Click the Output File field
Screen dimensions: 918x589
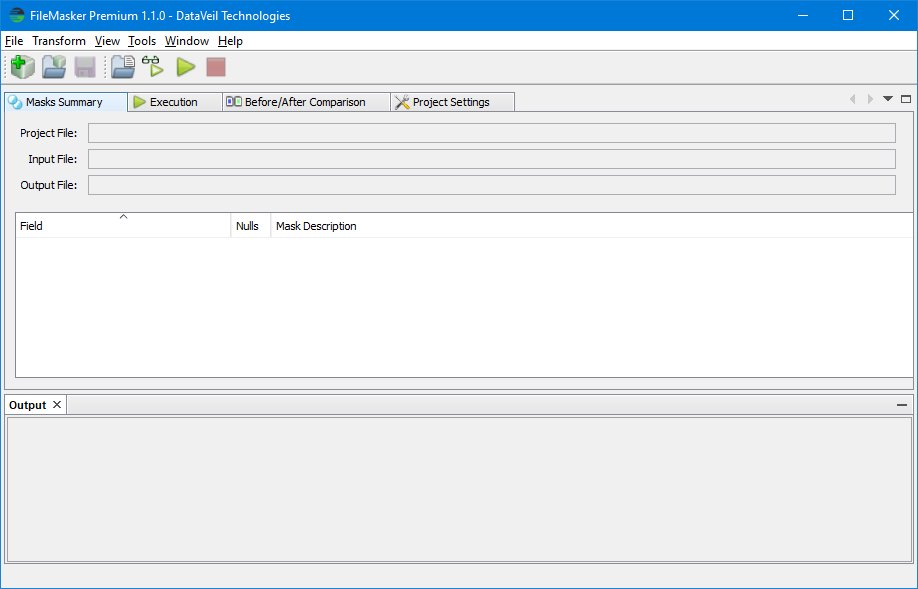[492, 185]
